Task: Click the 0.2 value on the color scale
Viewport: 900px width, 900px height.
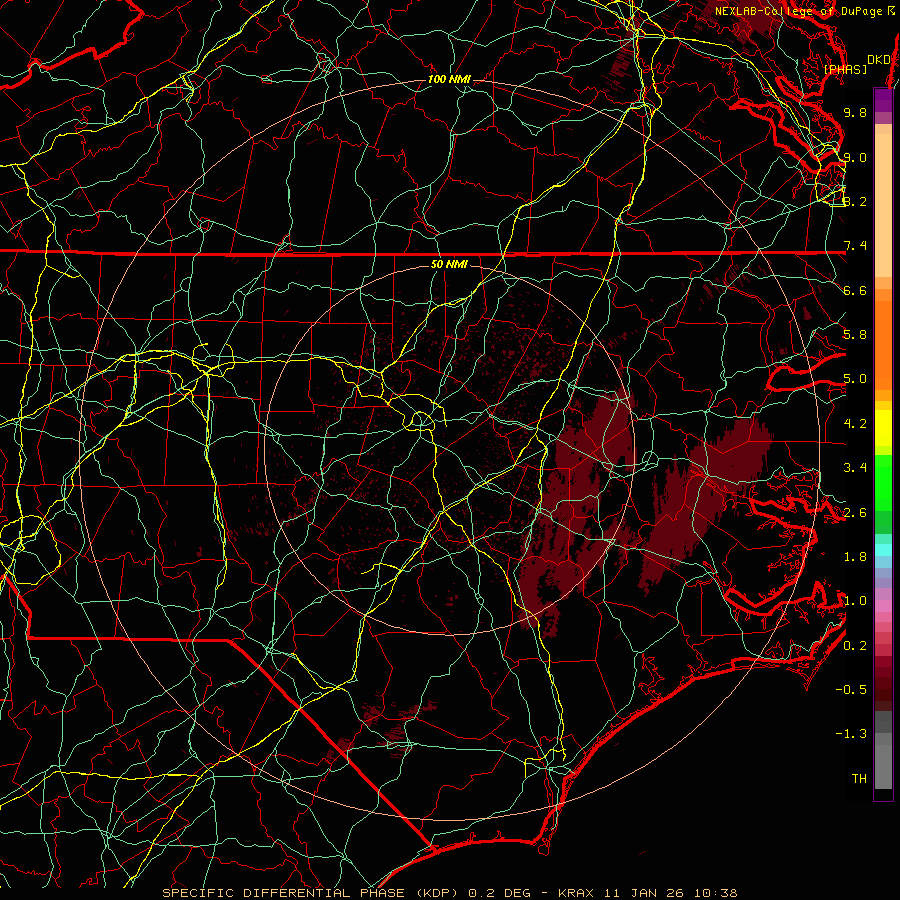Action: 855,645
